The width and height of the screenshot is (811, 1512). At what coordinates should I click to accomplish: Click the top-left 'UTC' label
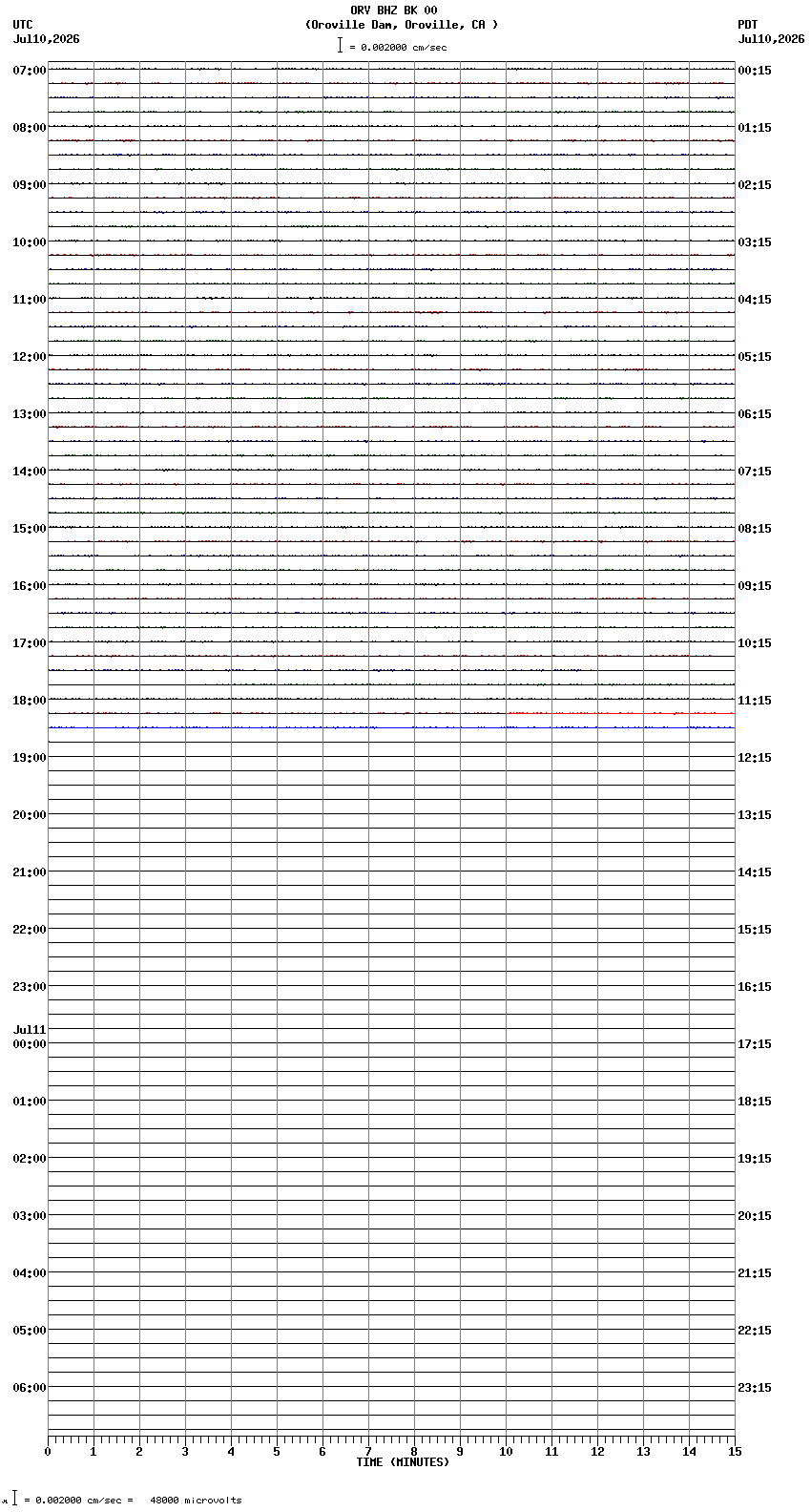[x=23, y=25]
